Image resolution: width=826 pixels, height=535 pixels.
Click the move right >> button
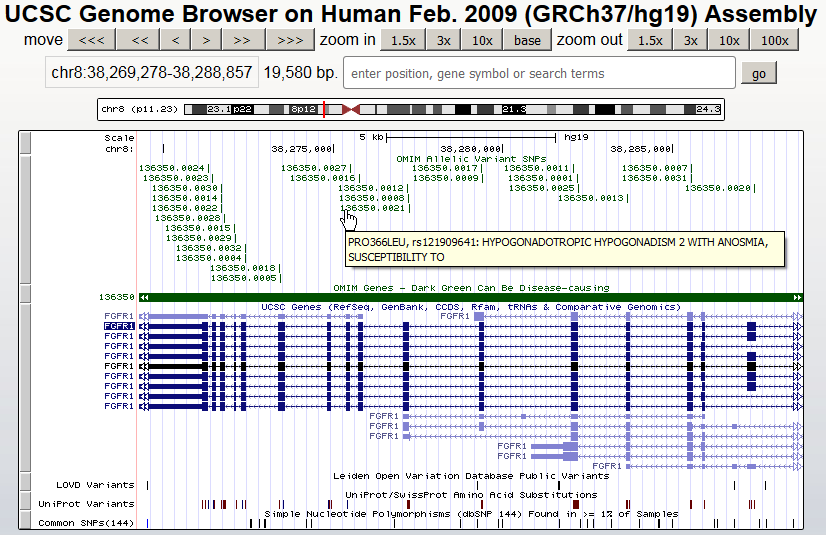pyautogui.click(x=242, y=40)
